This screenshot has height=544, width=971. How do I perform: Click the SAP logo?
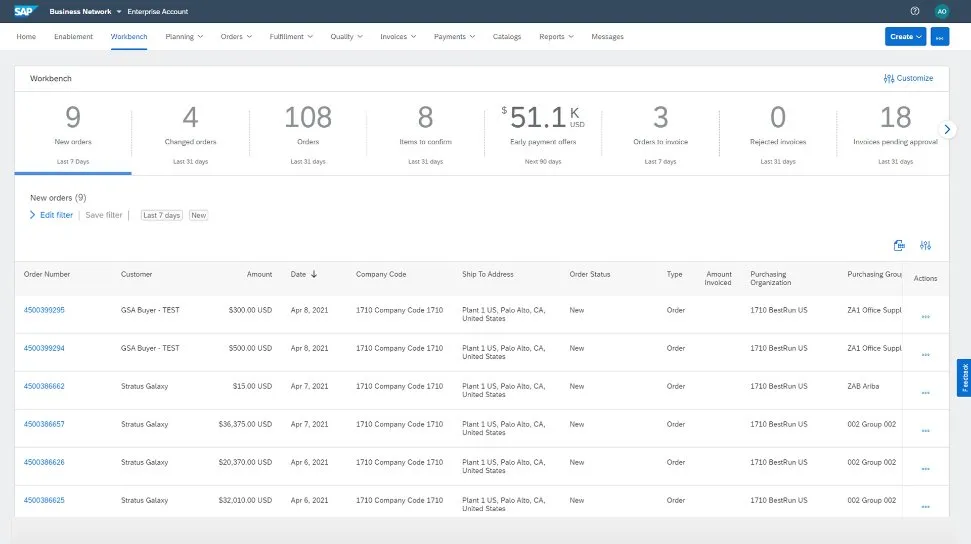click(x=26, y=11)
